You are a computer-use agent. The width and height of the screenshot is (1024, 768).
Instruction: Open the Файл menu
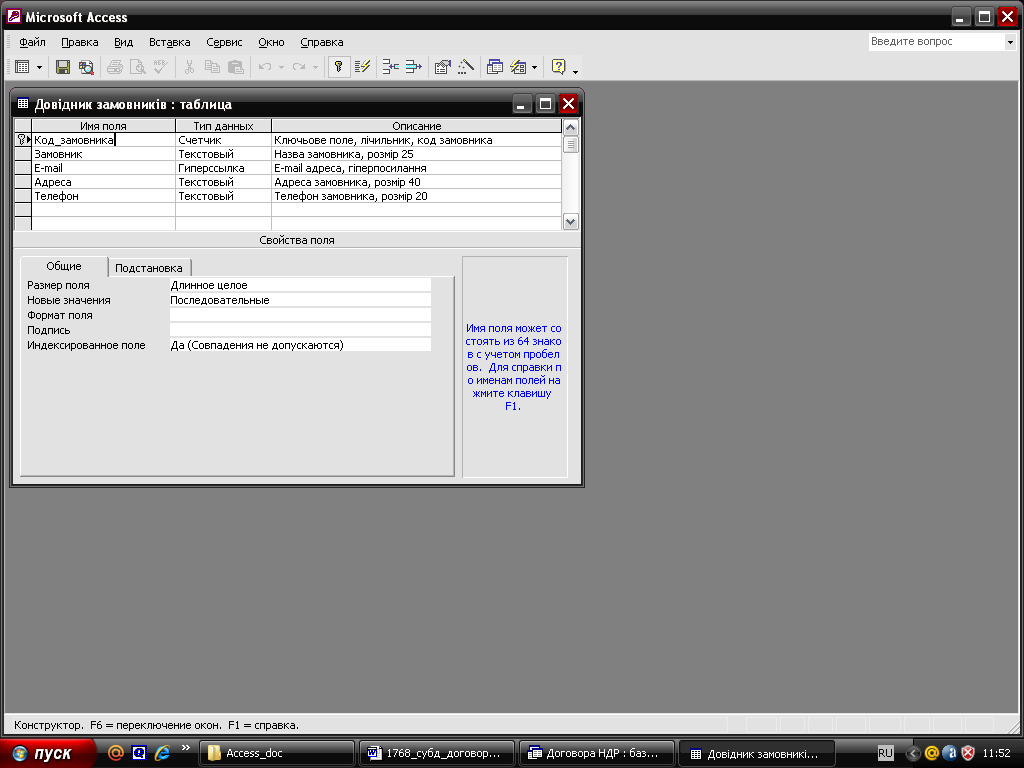32,42
